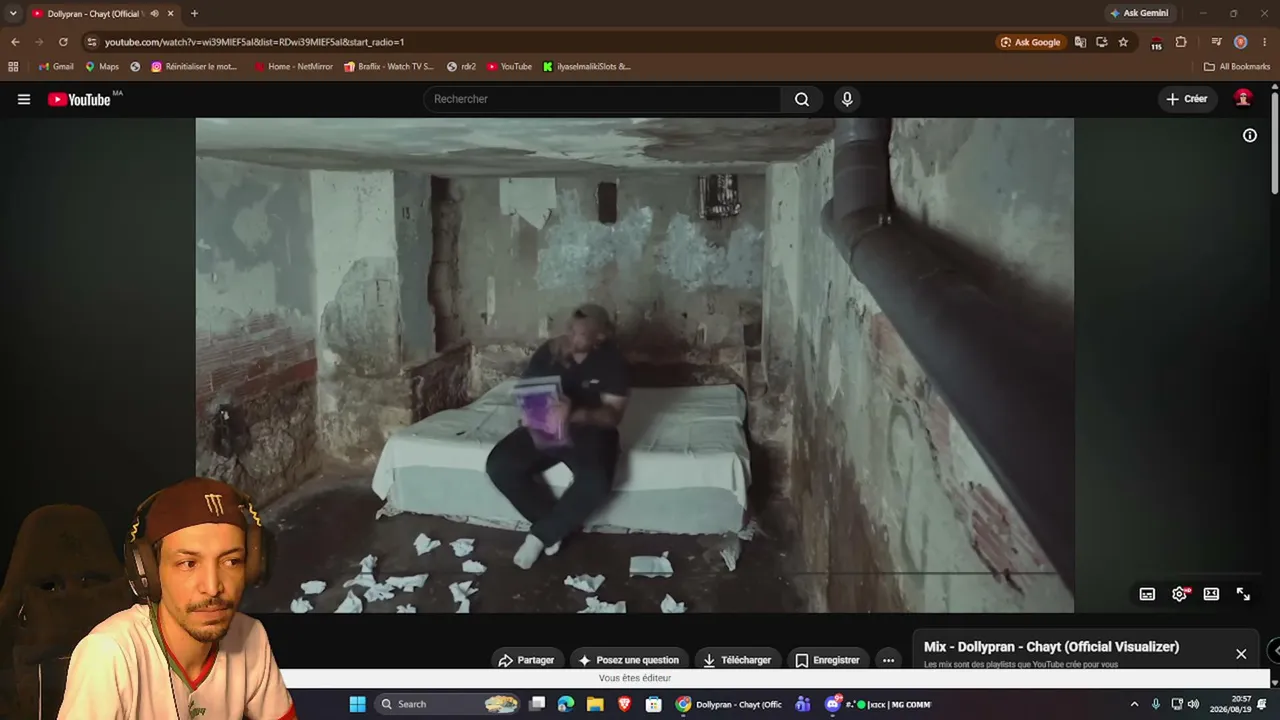Switch to Chrome Dollypran taskbar window
Image resolution: width=1280 pixels, height=720 pixels.
coord(729,704)
